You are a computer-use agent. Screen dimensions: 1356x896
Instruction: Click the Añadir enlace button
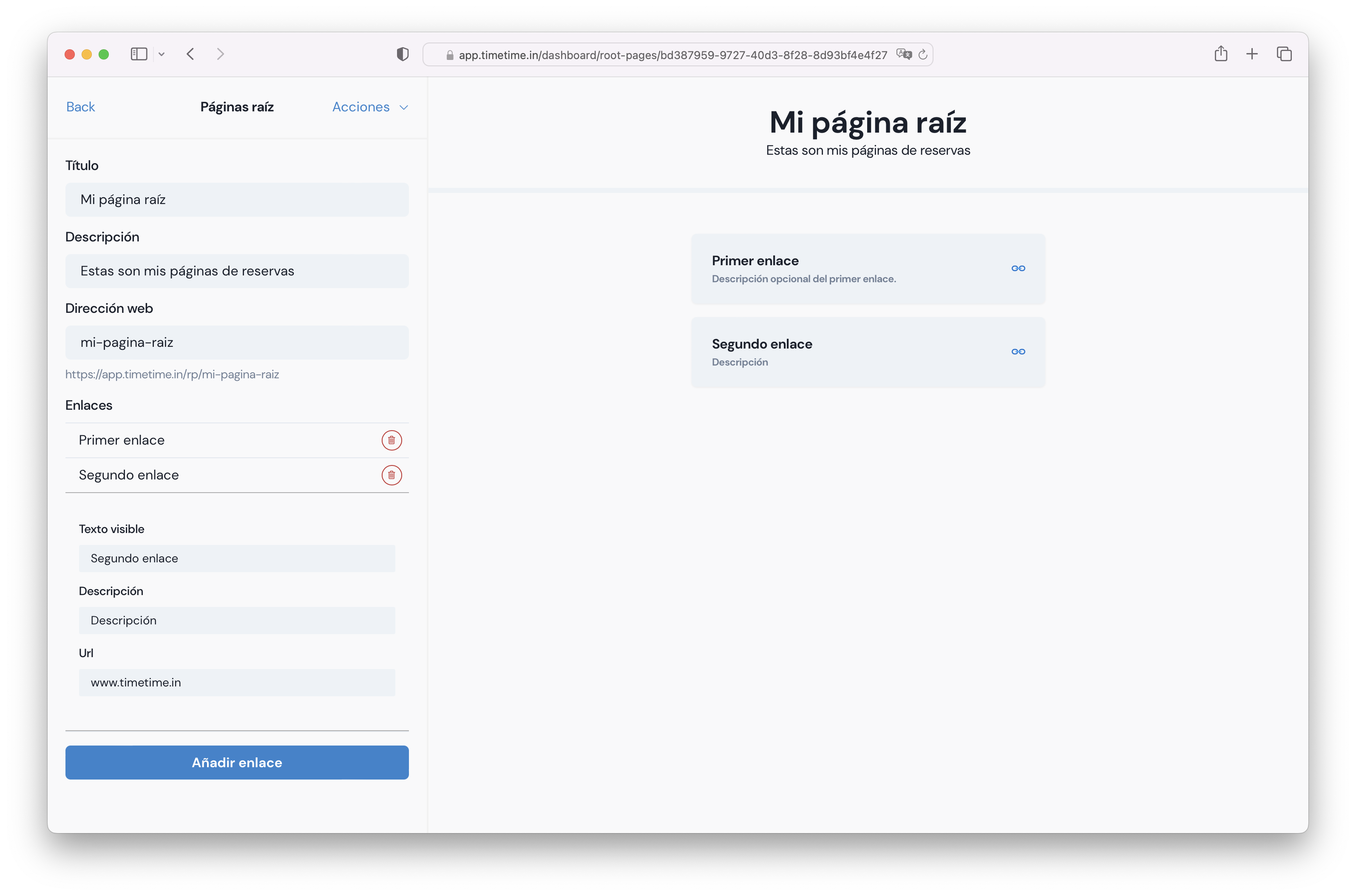tap(237, 762)
